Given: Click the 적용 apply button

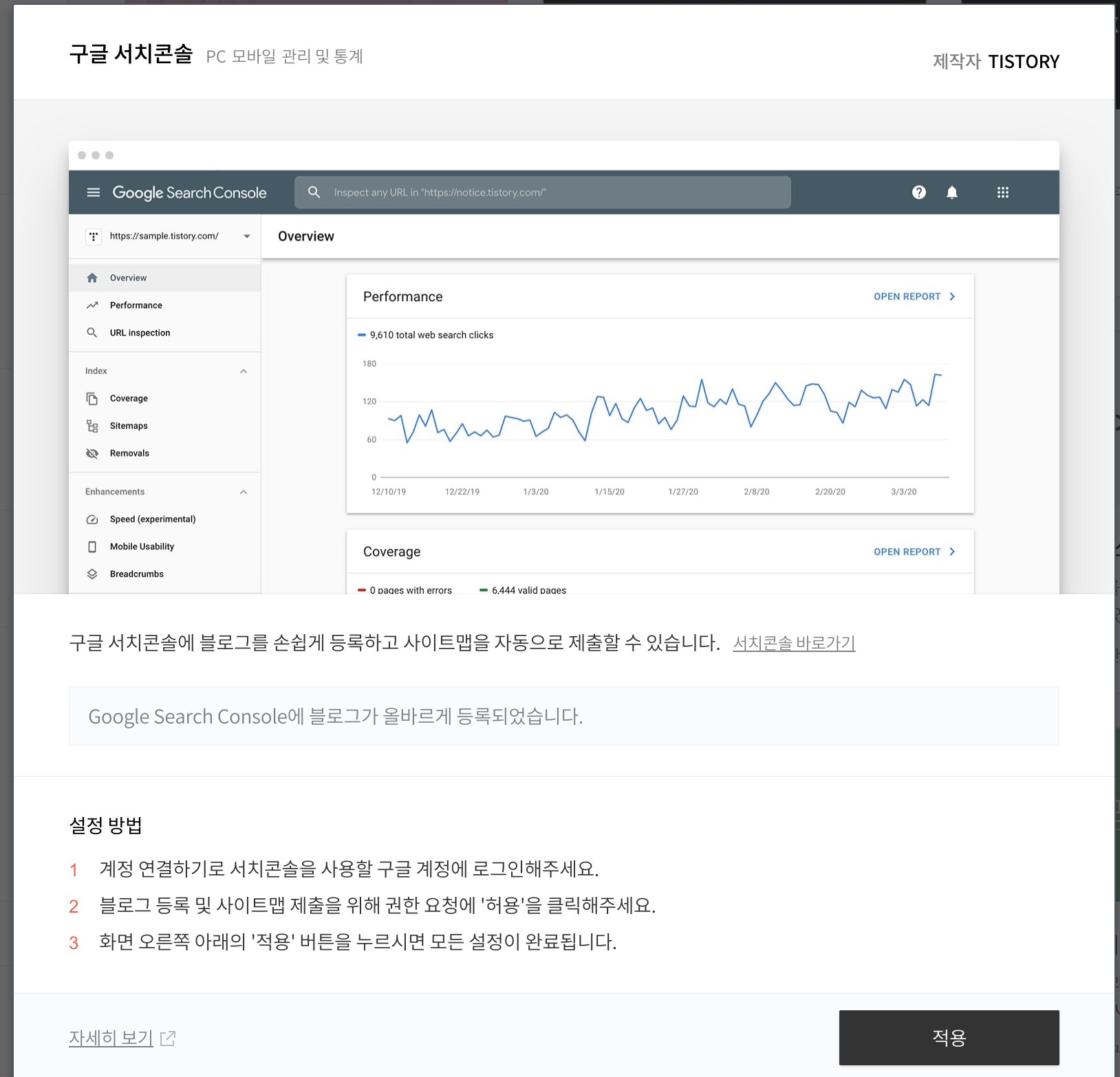Looking at the screenshot, I should pos(949,1038).
